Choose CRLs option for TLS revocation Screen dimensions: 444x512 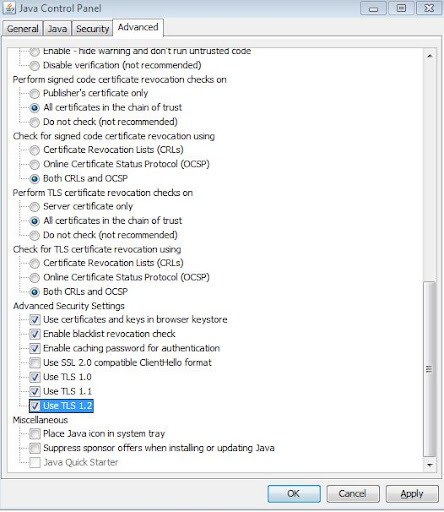(x=34, y=263)
